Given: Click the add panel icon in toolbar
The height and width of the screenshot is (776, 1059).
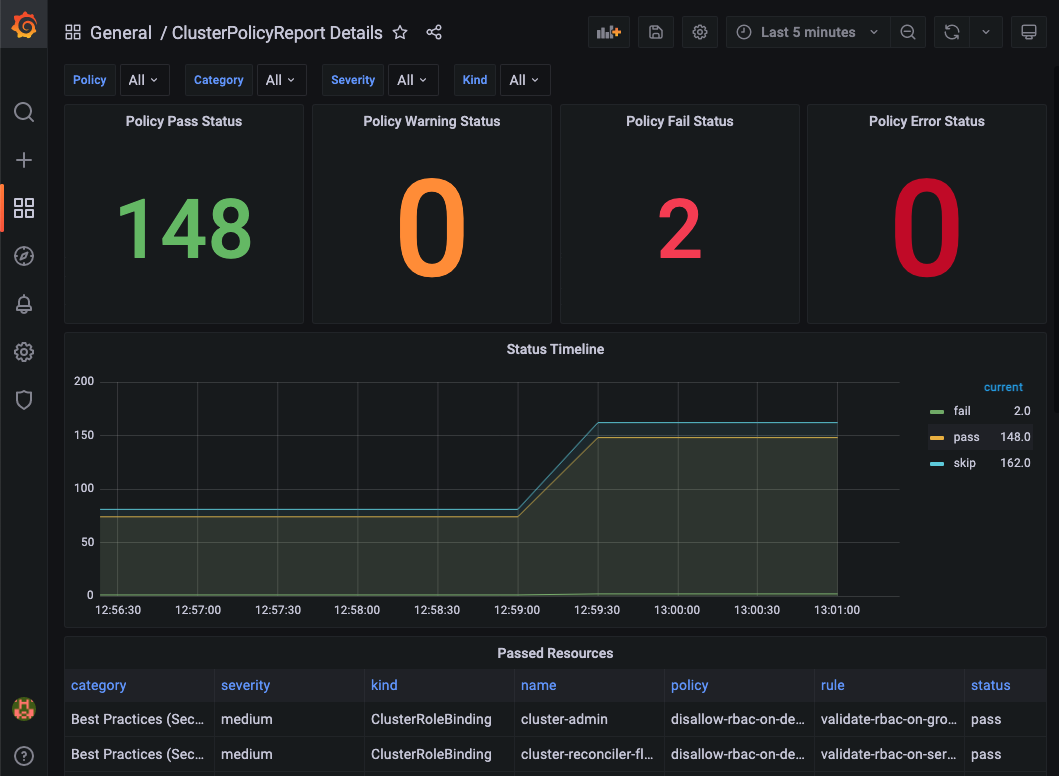Looking at the screenshot, I should tap(608, 31).
